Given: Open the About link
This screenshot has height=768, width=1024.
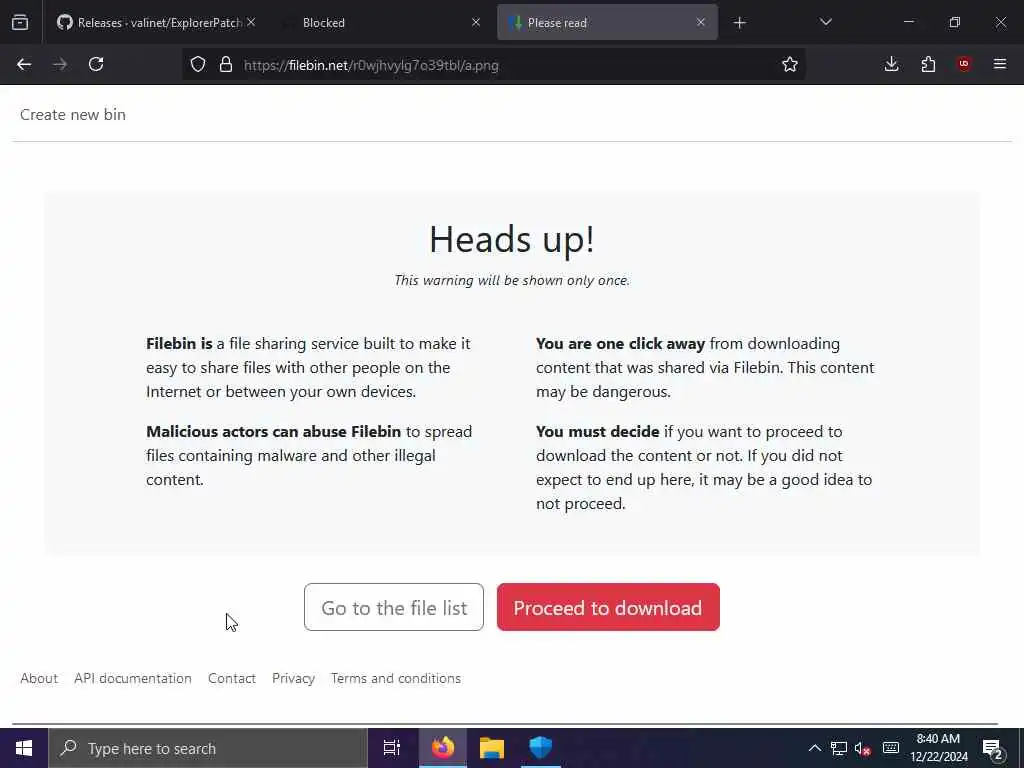Looking at the screenshot, I should (39, 679).
